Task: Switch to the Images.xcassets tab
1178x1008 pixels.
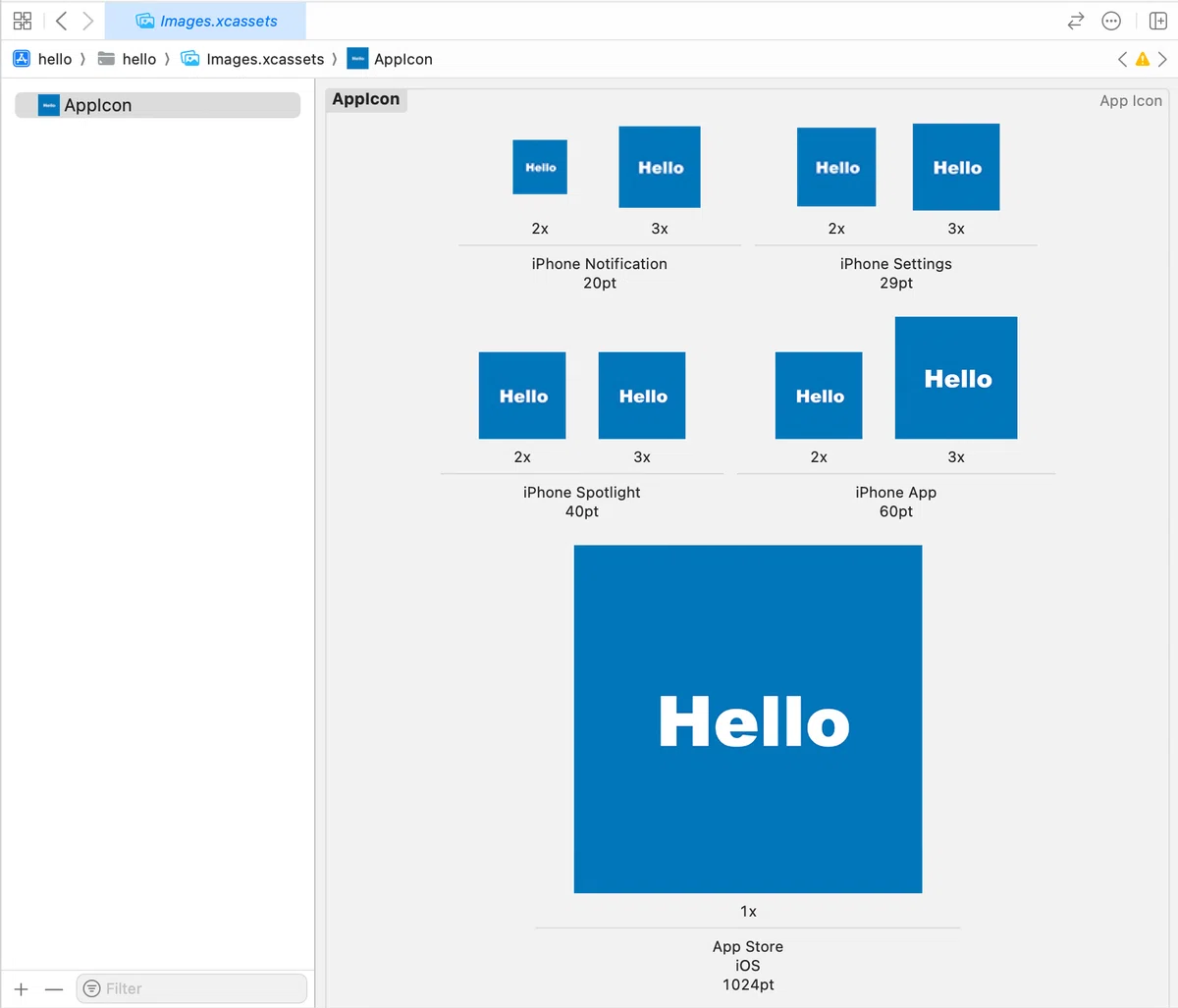Action: tap(206, 21)
